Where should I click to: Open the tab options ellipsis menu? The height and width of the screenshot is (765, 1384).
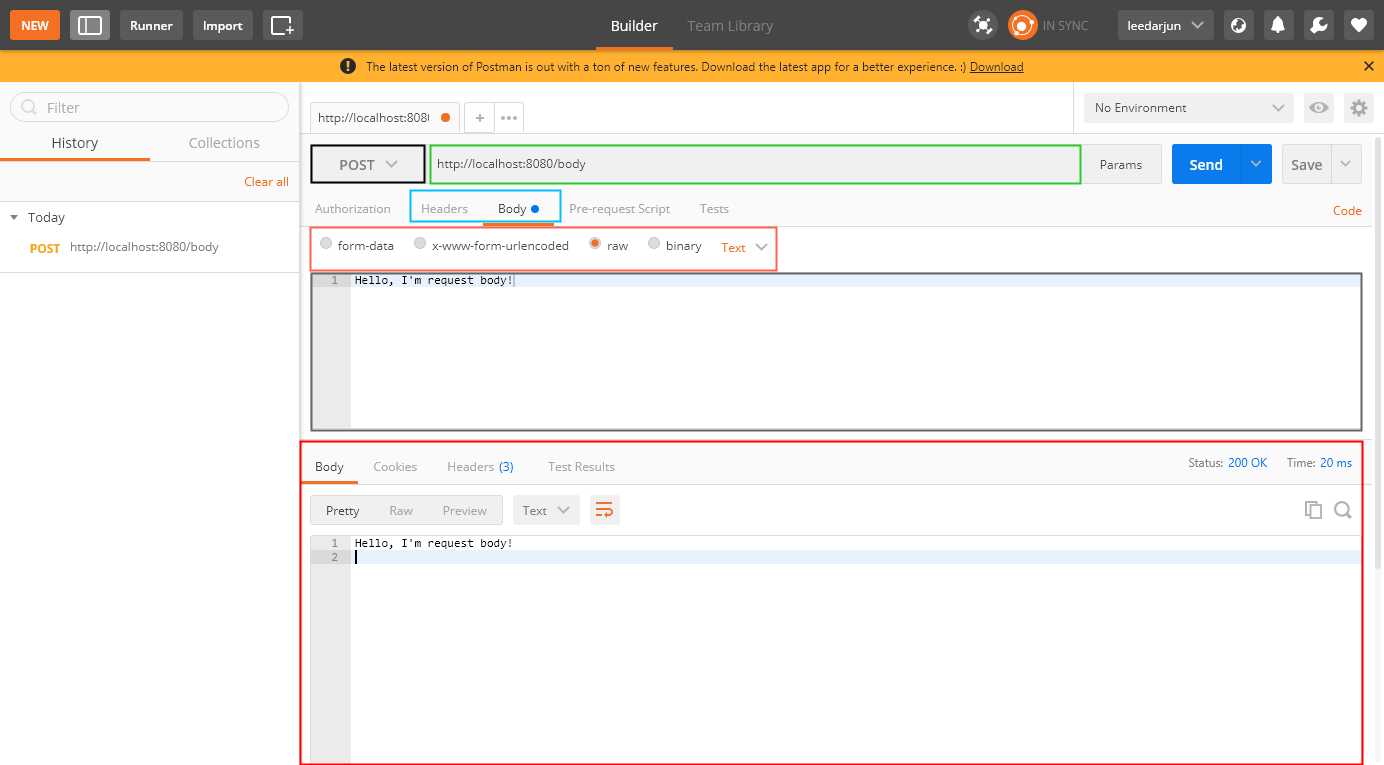pyautogui.click(x=509, y=118)
